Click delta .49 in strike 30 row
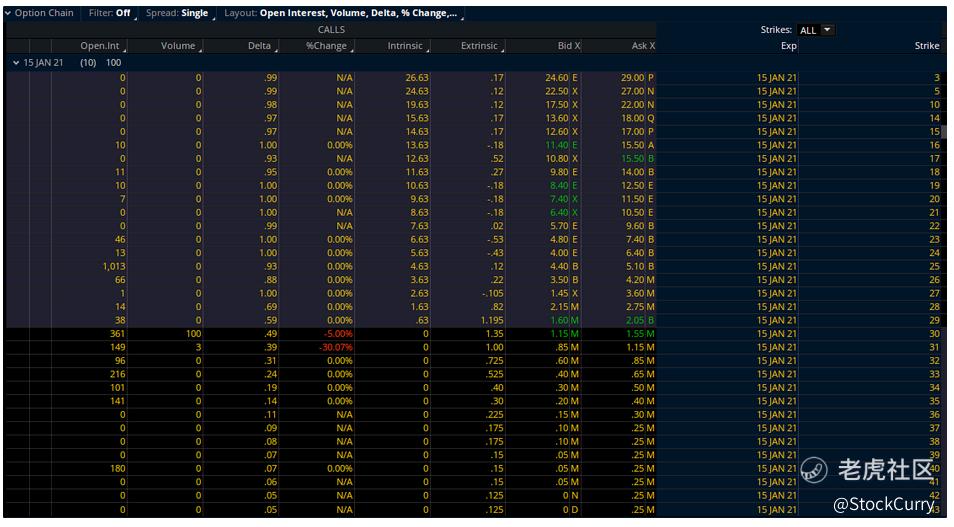 click(x=271, y=333)
